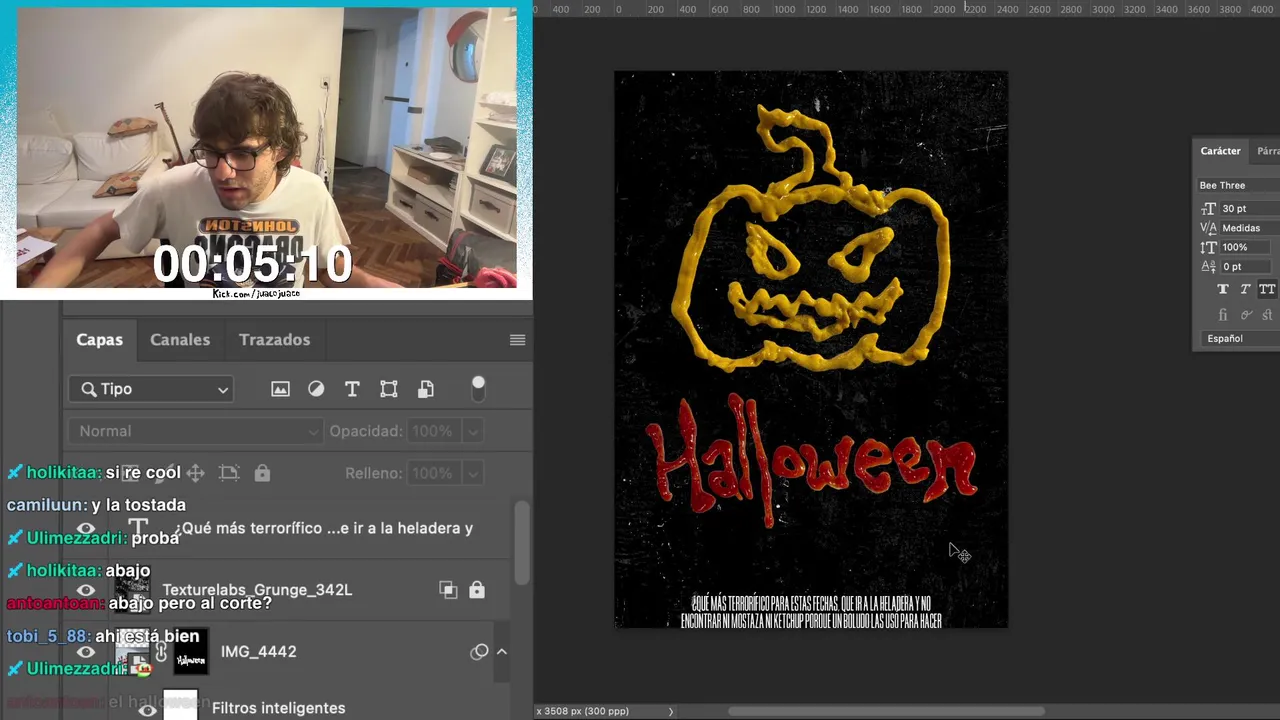1280x720 pixels.
Task: Click the lock all padlock icon
Action: point(262,473)
